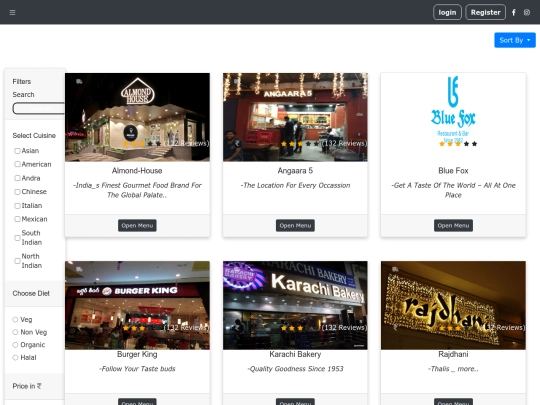Open Menu for Blue Fox
The width and height of the screenshot is (540, 405).
coord(453,226)
